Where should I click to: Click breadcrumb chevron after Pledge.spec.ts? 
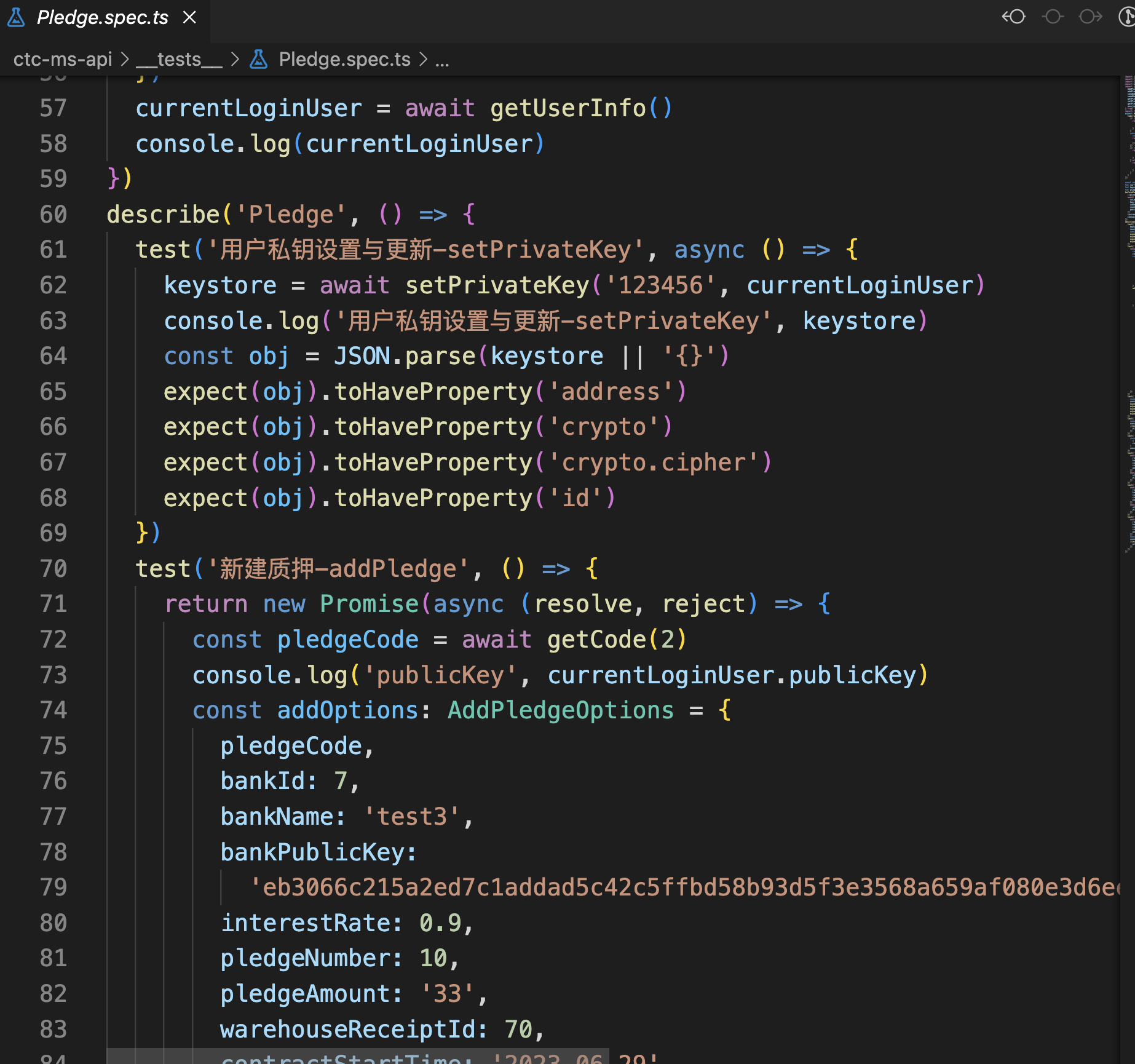pos(423,59)
